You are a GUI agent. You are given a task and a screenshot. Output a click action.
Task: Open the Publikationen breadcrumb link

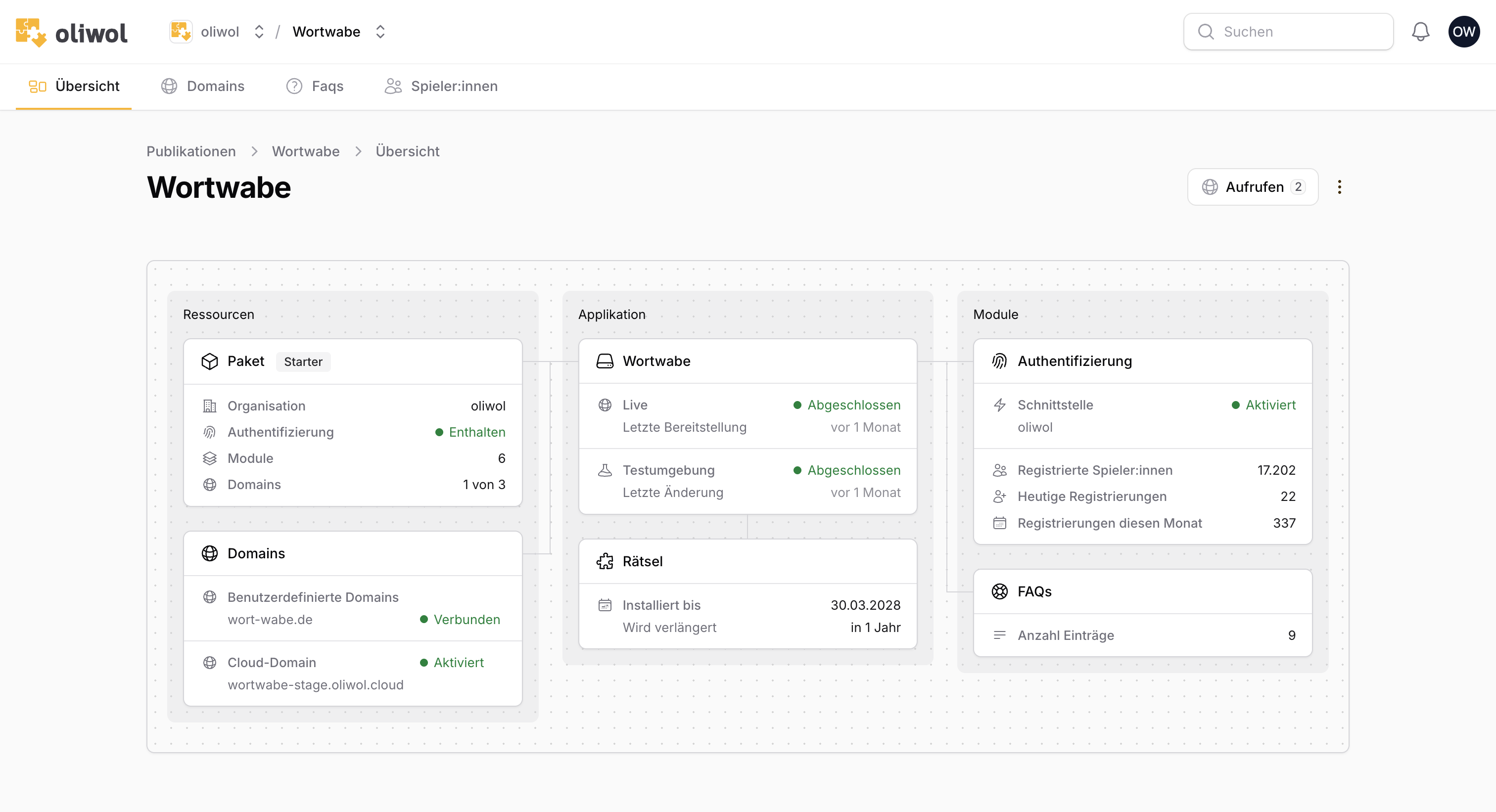click(190, 151)
